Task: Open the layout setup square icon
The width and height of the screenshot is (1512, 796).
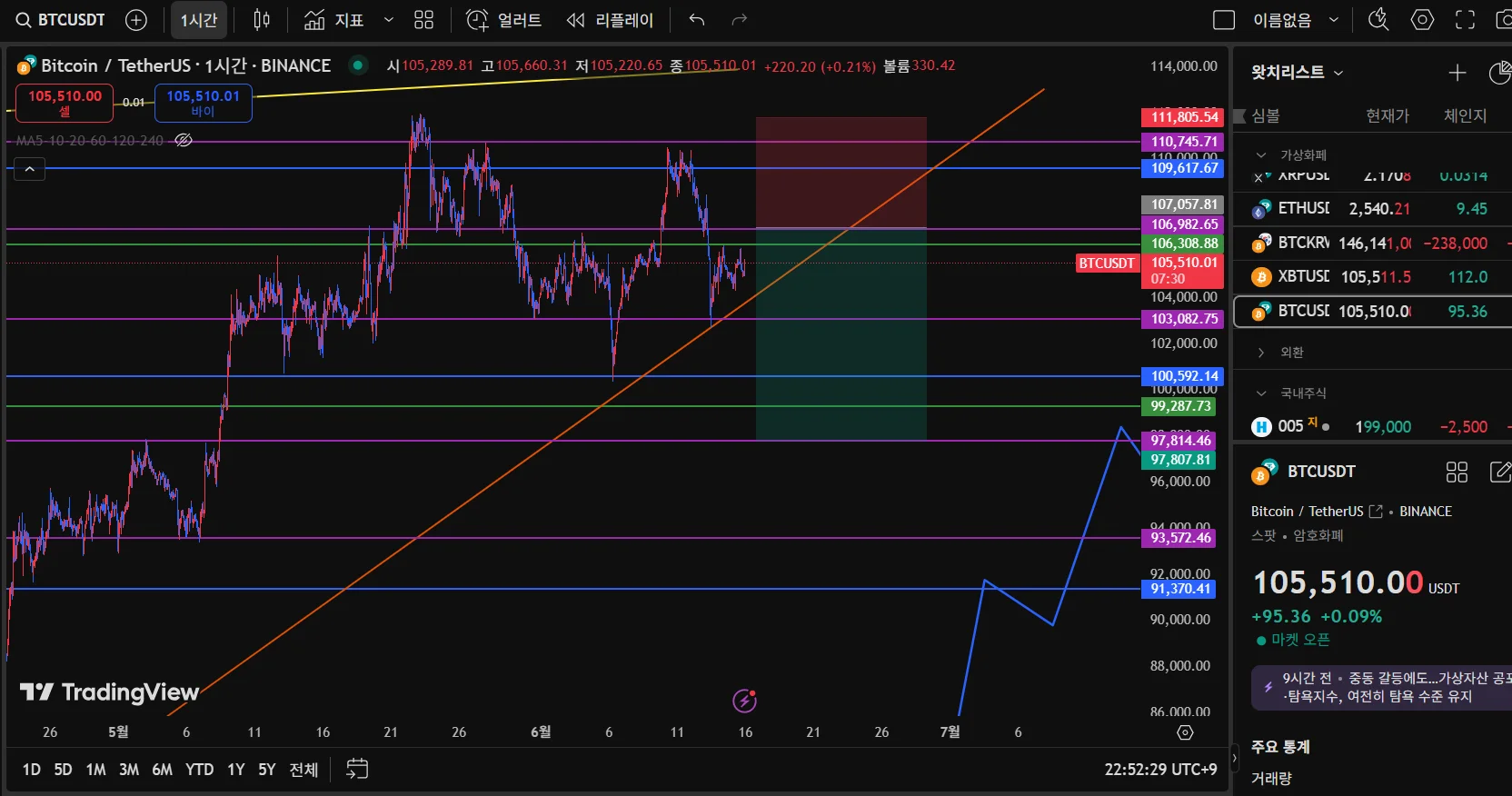Action: (1224, 20)
